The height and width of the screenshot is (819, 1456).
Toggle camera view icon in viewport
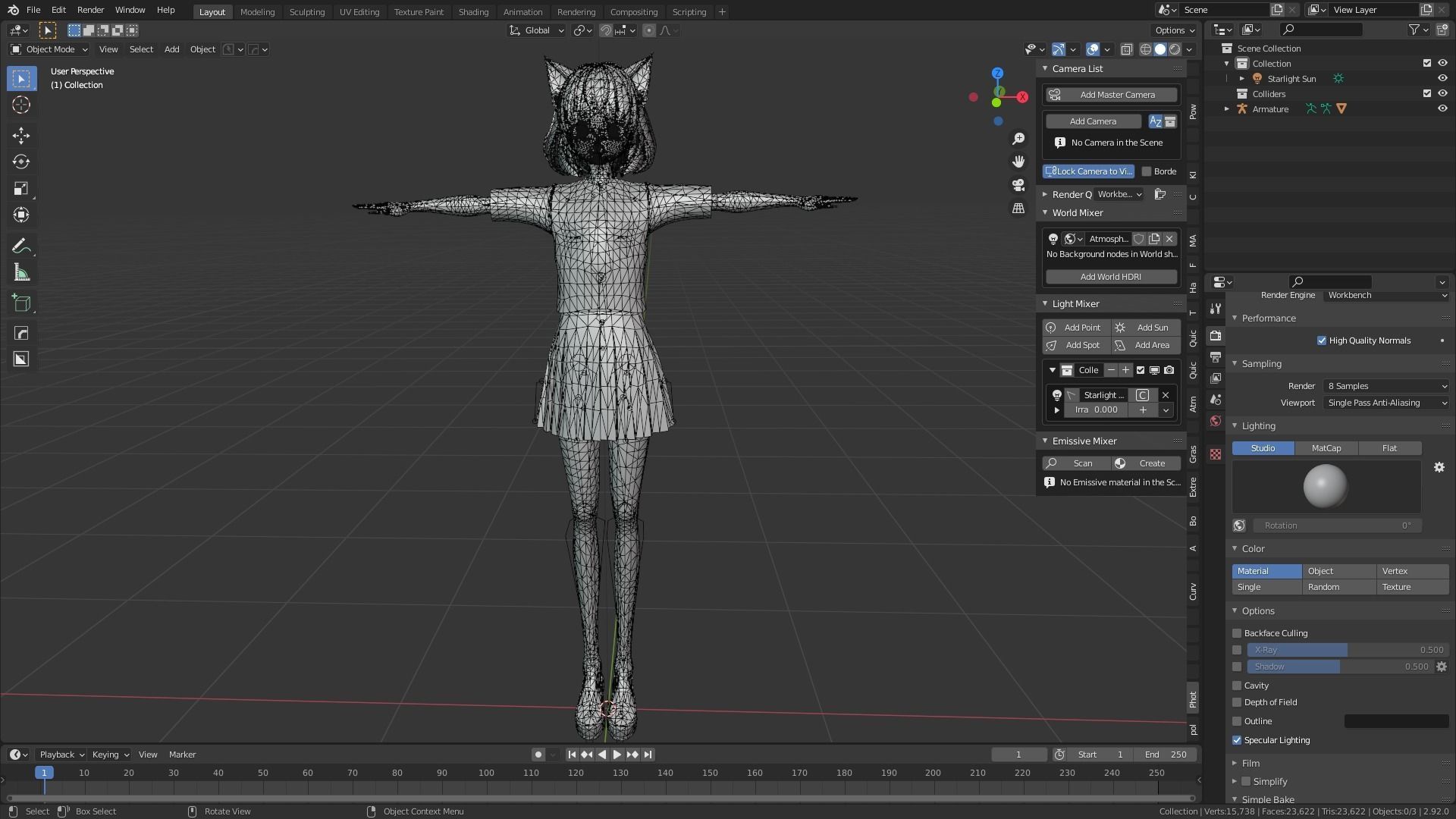click(x=1018, y=185)
